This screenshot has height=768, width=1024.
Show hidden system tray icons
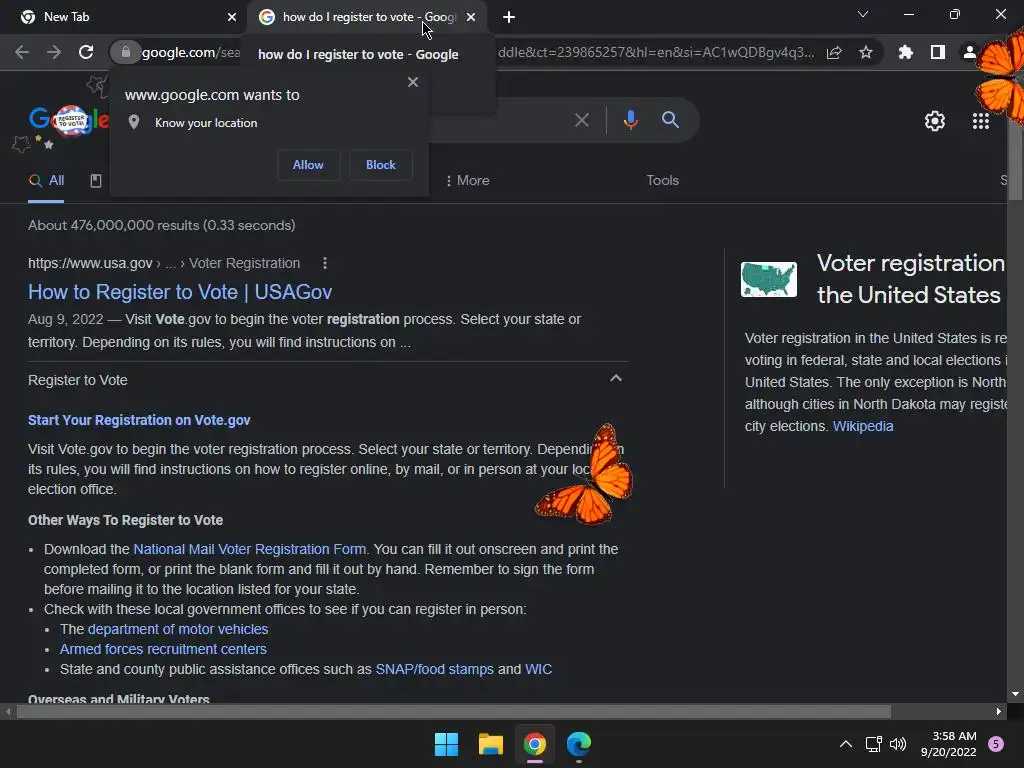pos(845,744)
